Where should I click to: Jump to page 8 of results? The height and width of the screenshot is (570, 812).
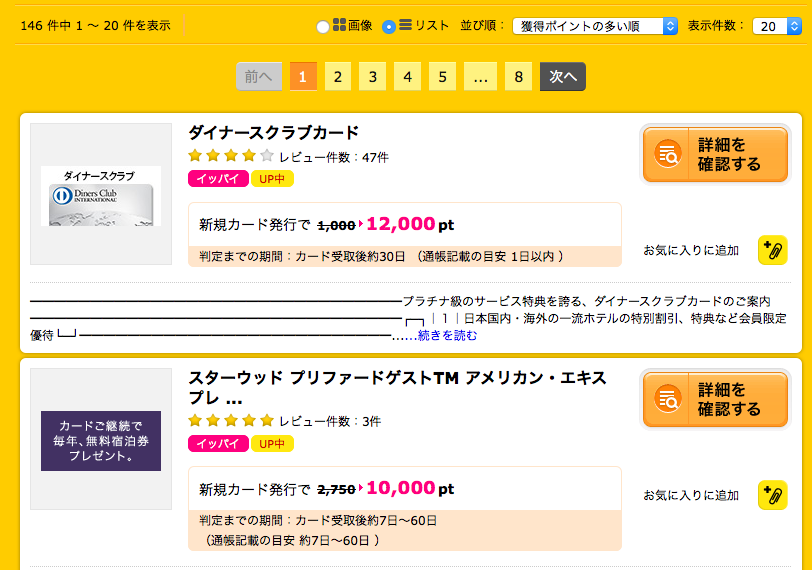coord(518,77)
